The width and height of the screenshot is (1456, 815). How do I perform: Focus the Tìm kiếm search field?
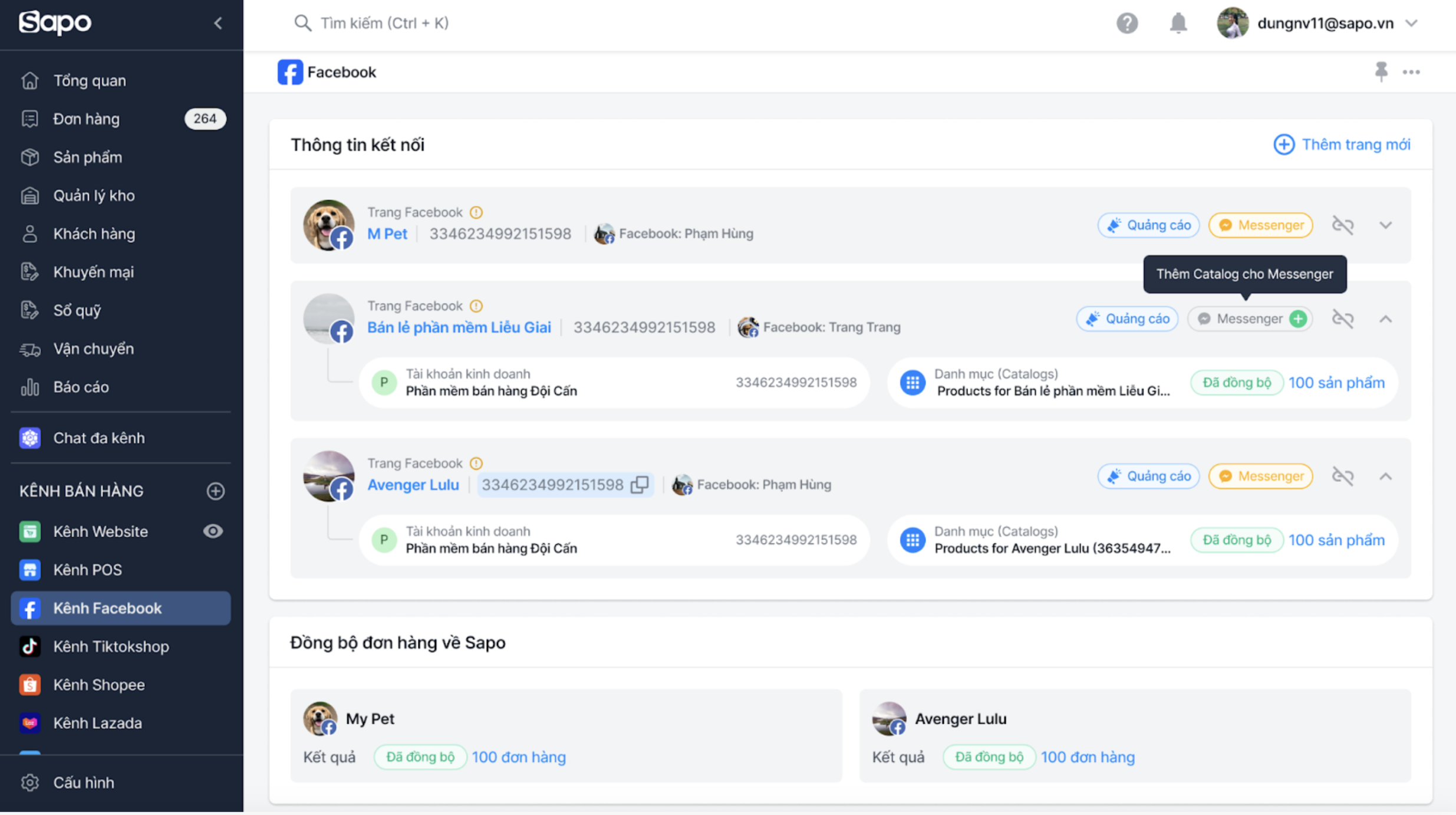pyautogui.click(x=384, y=23)
